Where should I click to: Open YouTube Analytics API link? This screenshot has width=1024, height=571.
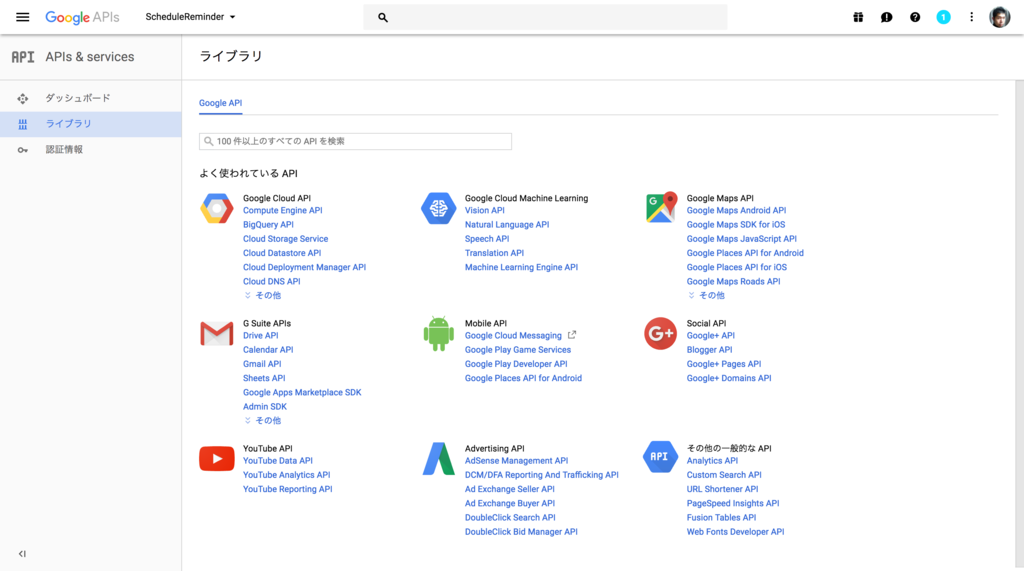coord(287,475)
